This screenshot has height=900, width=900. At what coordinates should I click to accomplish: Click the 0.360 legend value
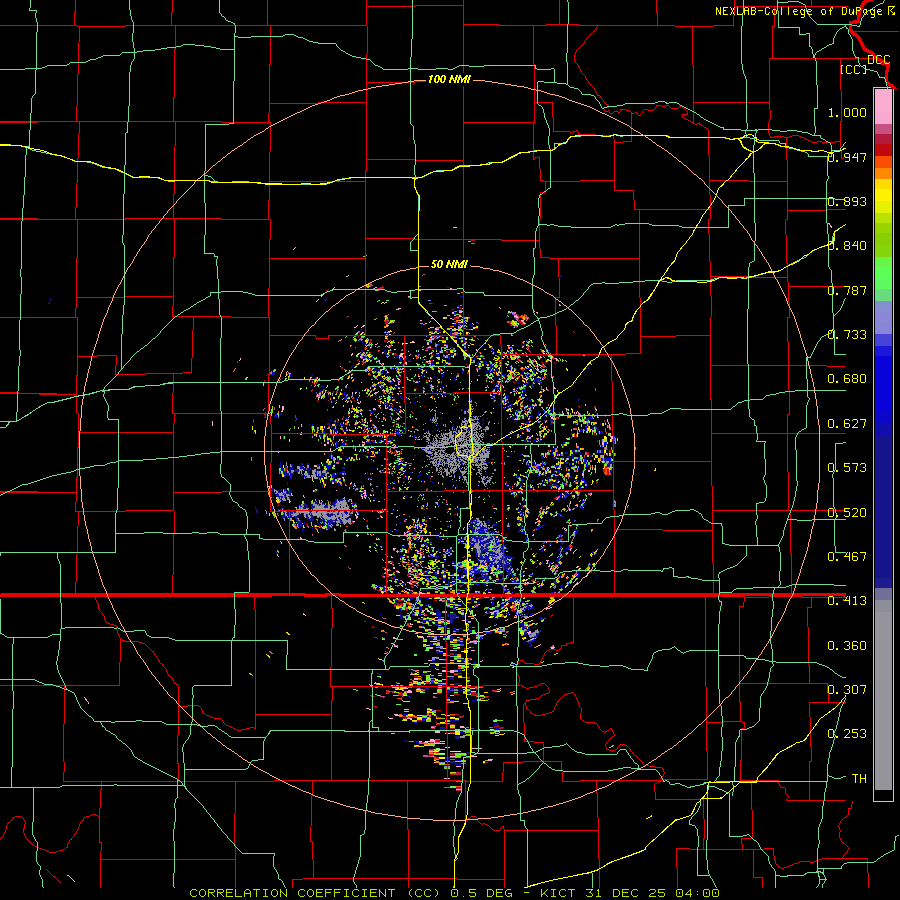847,646
